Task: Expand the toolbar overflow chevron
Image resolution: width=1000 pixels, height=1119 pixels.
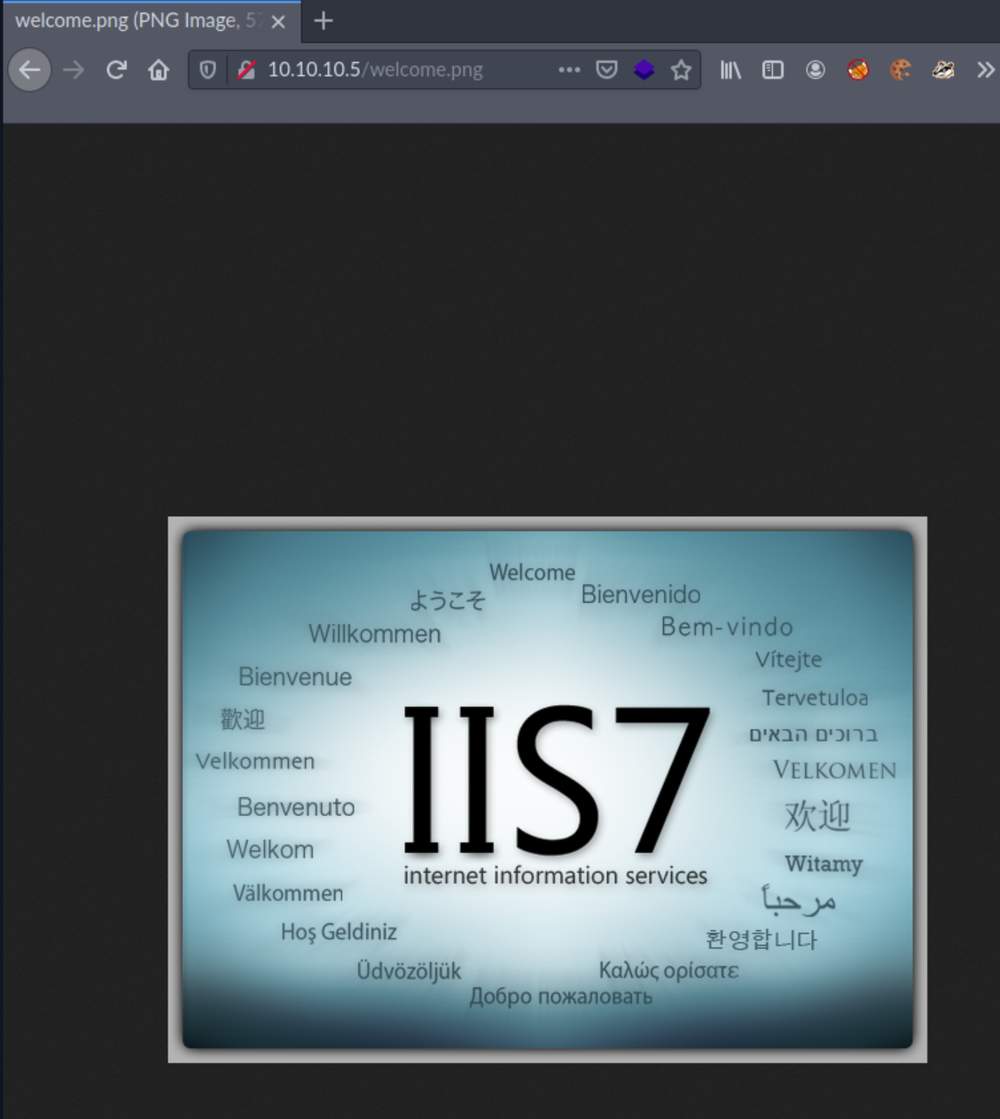Action: coord(986,70)
